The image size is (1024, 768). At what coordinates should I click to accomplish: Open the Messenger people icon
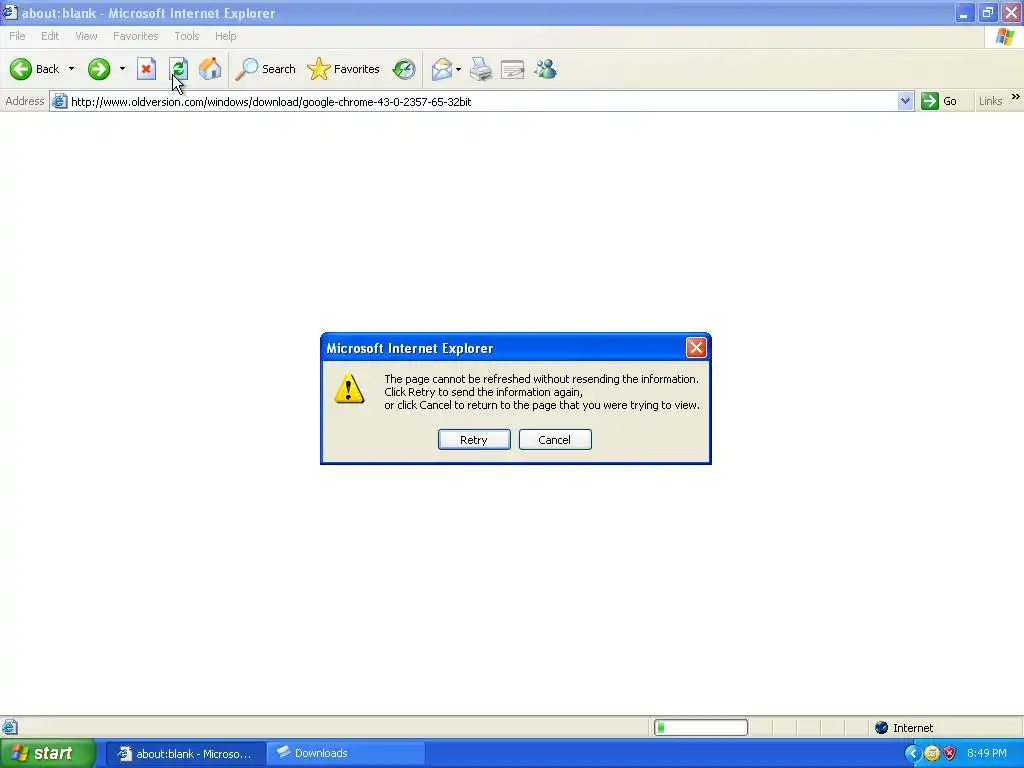545,69
